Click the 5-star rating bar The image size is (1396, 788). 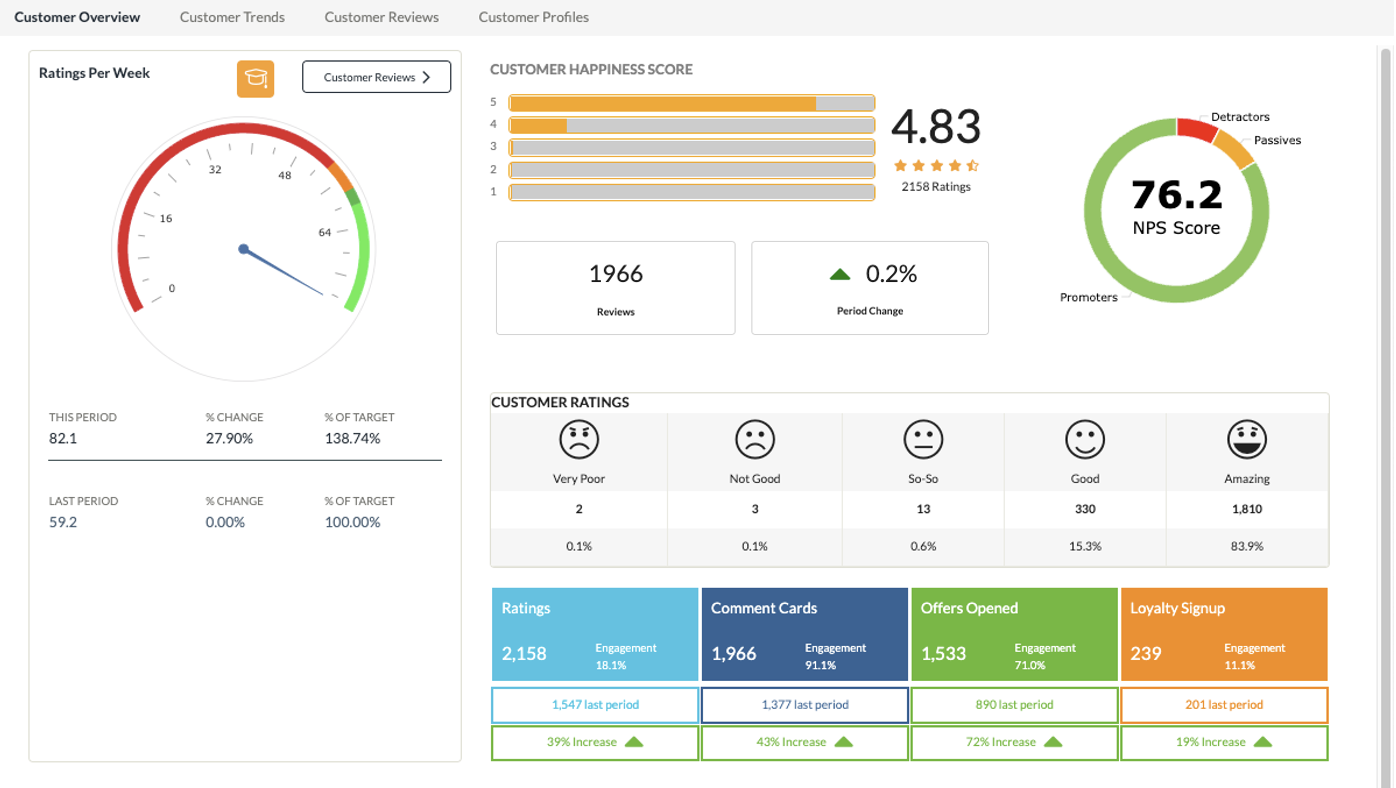[691, 103]
